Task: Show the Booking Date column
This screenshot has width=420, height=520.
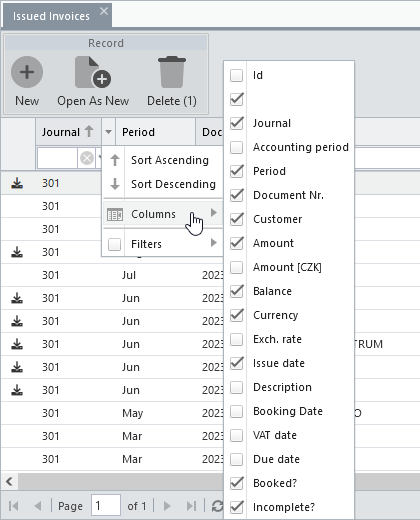Action: click(x=236, y=411)
